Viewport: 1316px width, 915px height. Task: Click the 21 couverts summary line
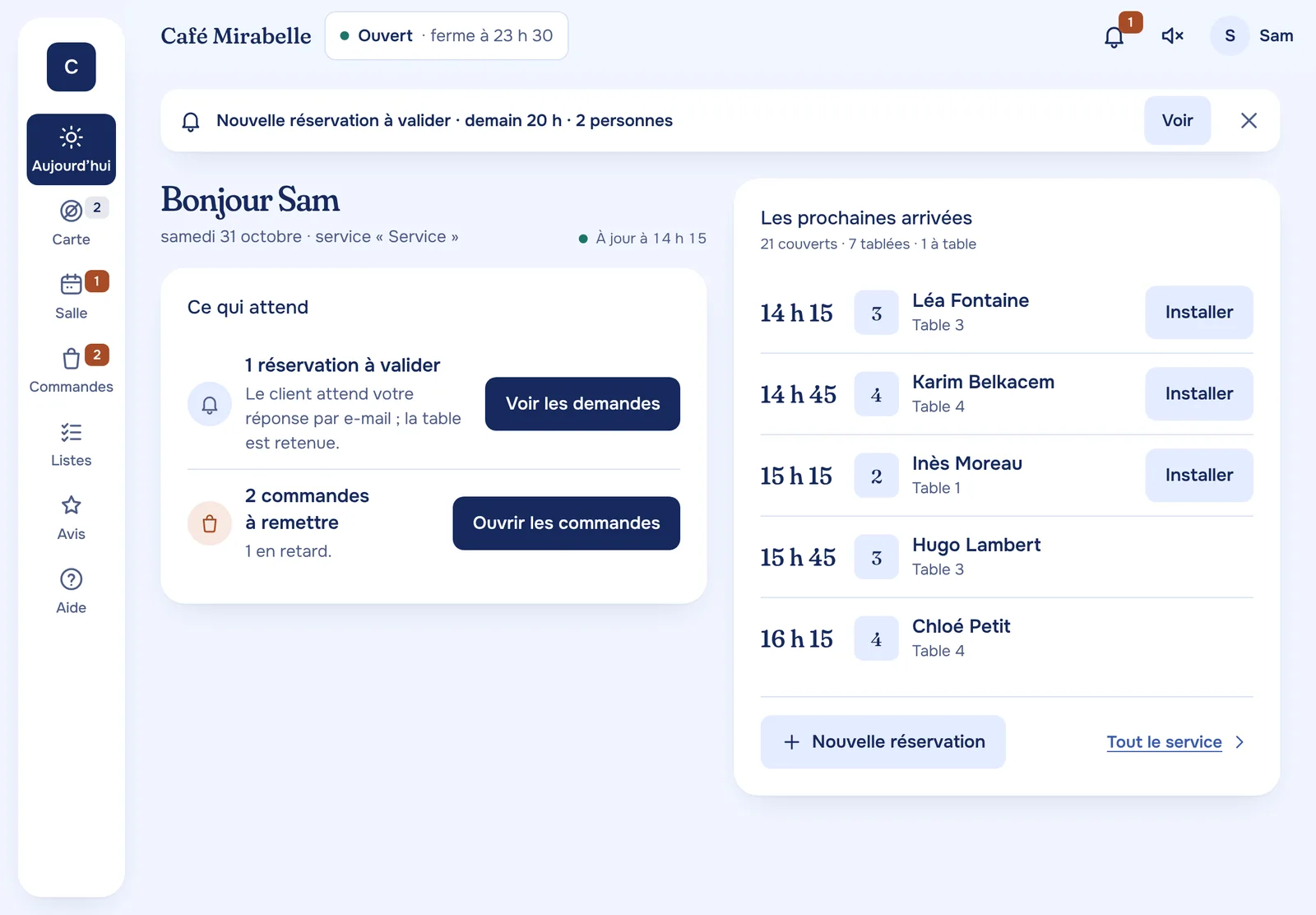pos(869,244)
